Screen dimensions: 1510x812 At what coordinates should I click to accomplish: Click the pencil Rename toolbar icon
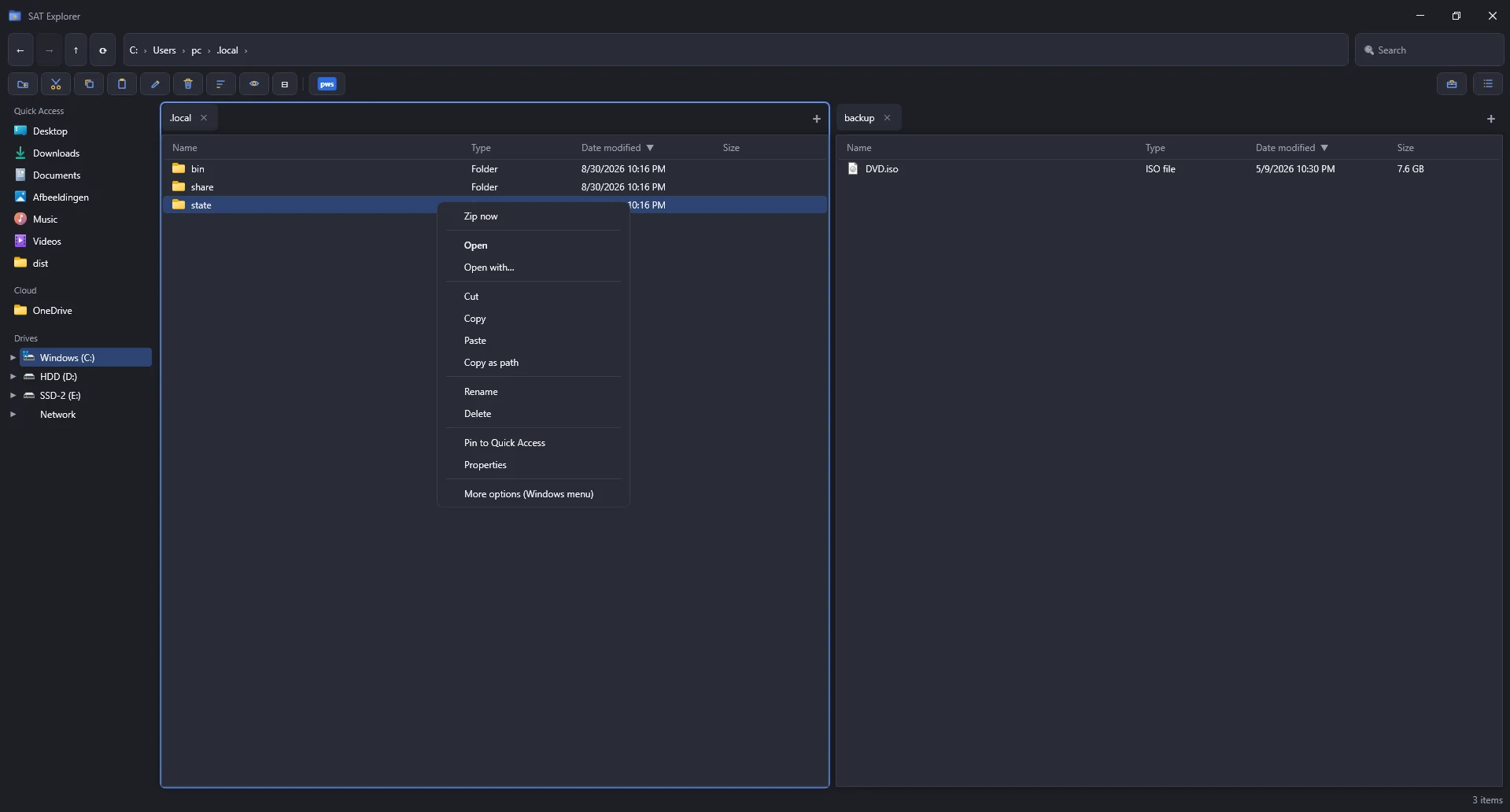[155, 84]
